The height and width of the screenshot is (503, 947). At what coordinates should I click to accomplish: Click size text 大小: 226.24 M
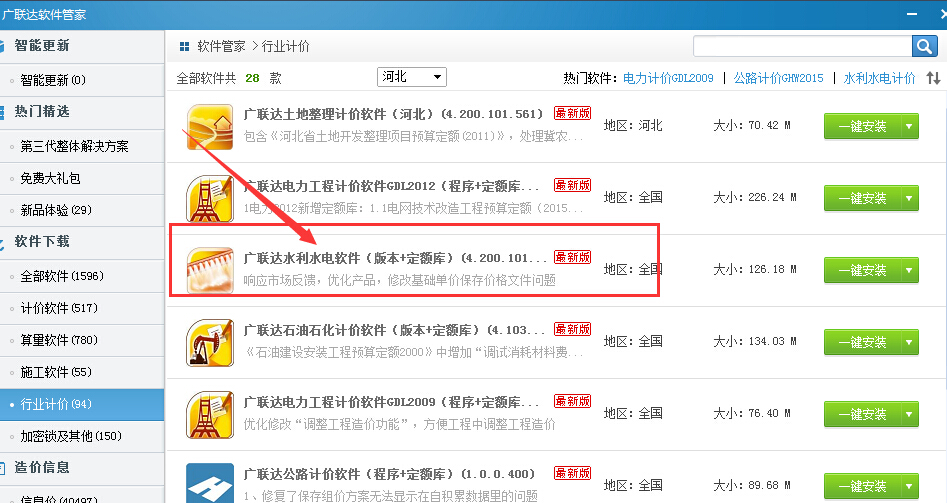pos(755,197)
